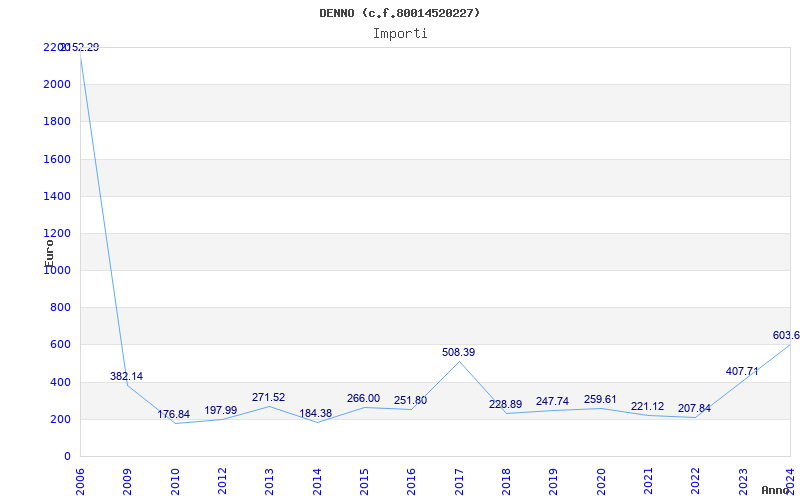Click the 228.89 data label

click(x=505, y=405)
